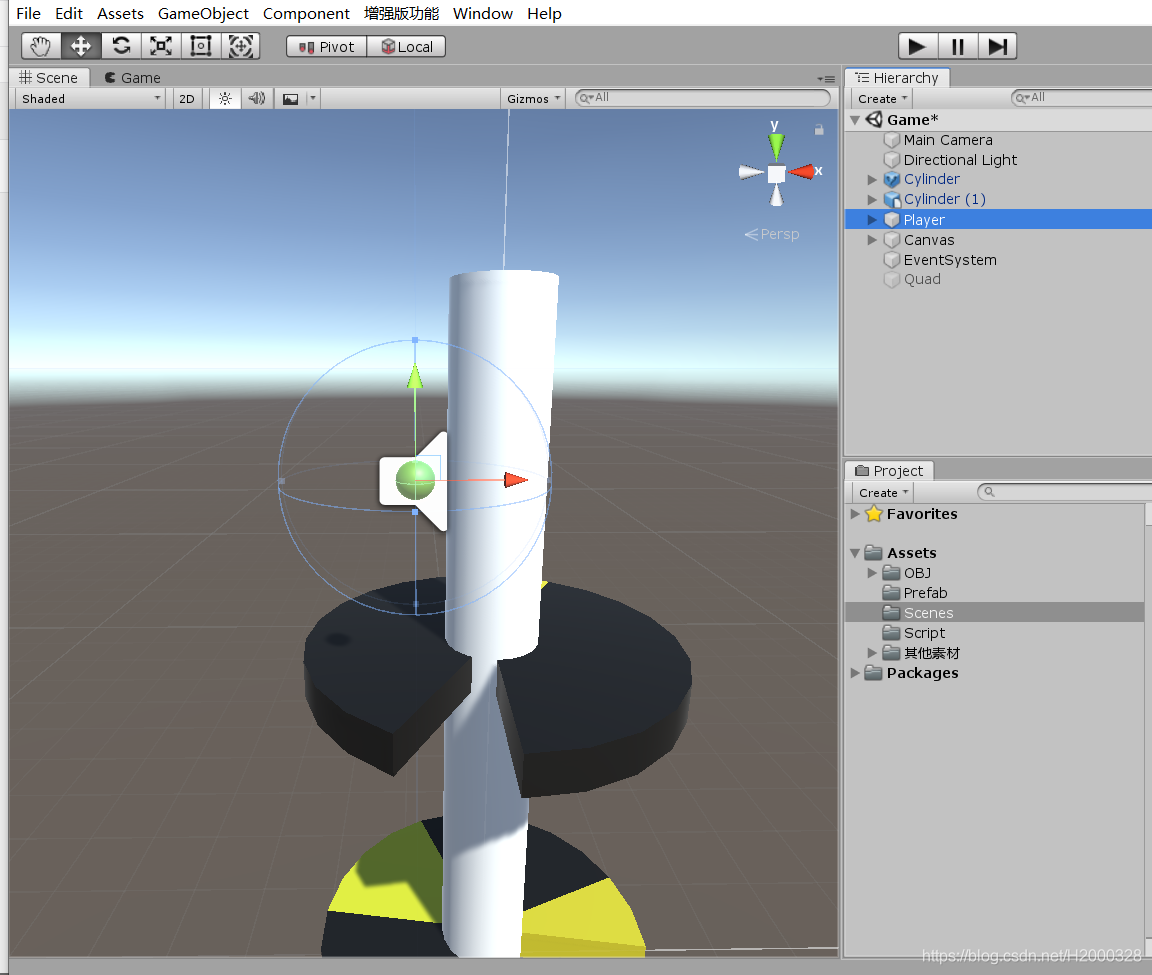This screenshot has width=1152, height=975.
Task: Select Main Camera in Hierarchy
Action: click(x=948, y=140)
